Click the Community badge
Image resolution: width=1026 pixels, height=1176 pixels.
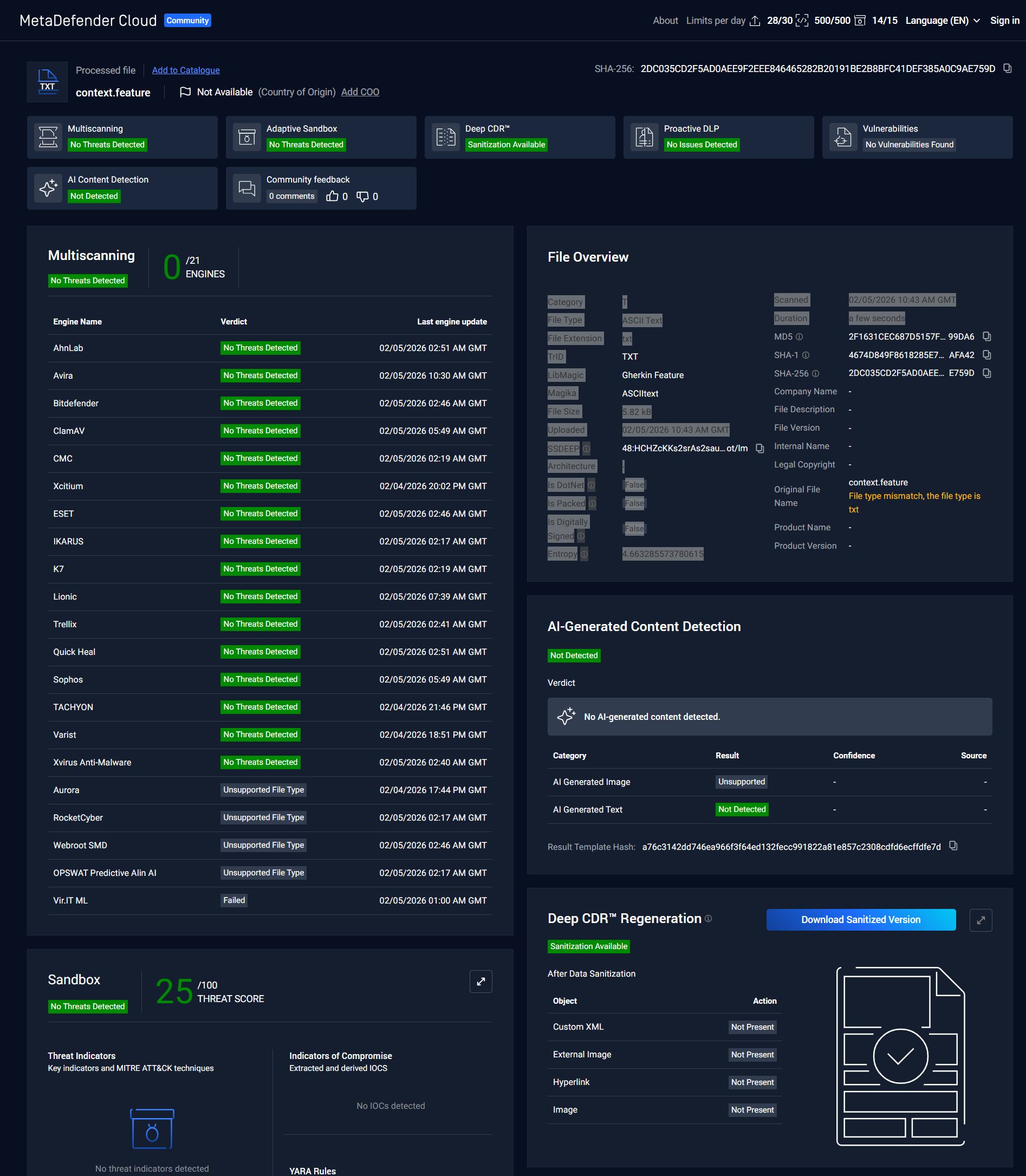(188, 21)
